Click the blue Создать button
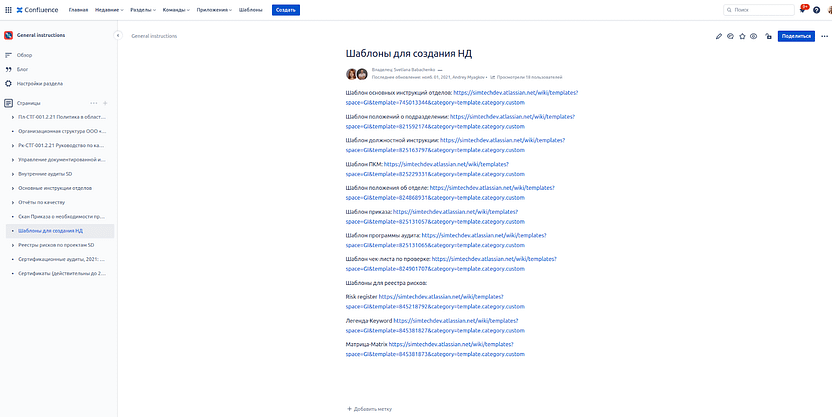Image resolution: width=832 pixels, height=417 pixels. pyautogui.click(x=285, y=9)
